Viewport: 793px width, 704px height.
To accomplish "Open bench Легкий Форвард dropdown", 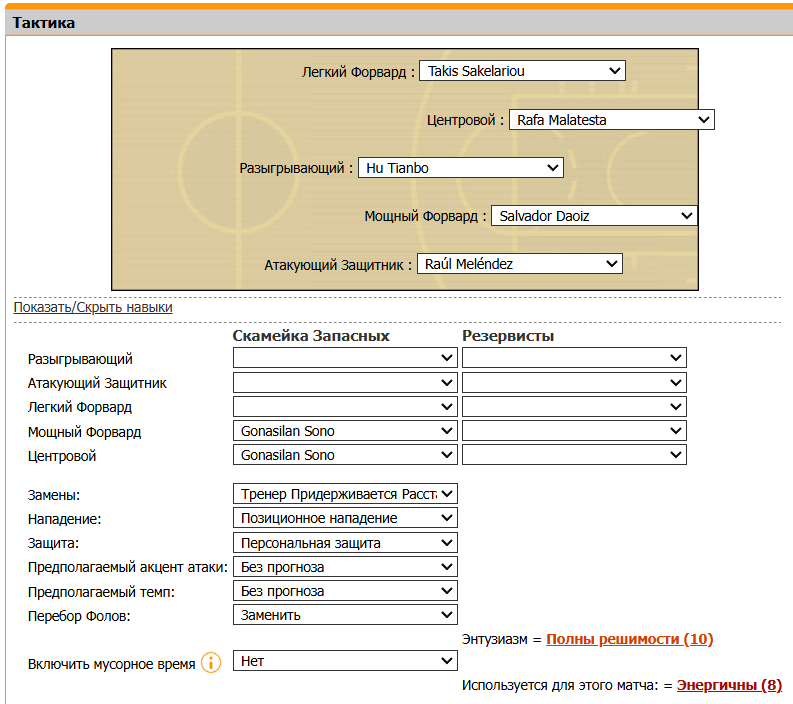I will [345, 407].
